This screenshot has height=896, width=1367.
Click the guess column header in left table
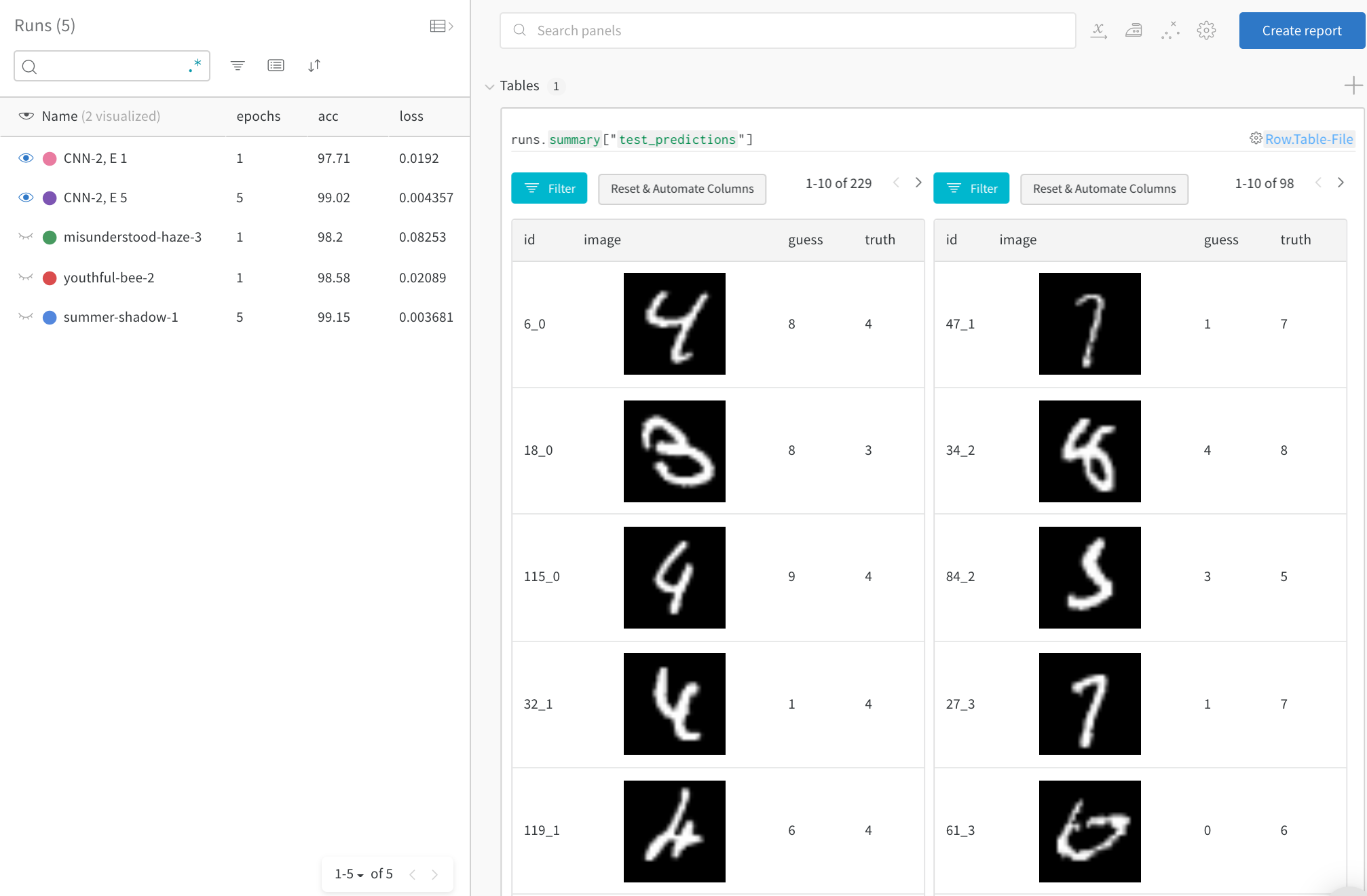[805, 240]
